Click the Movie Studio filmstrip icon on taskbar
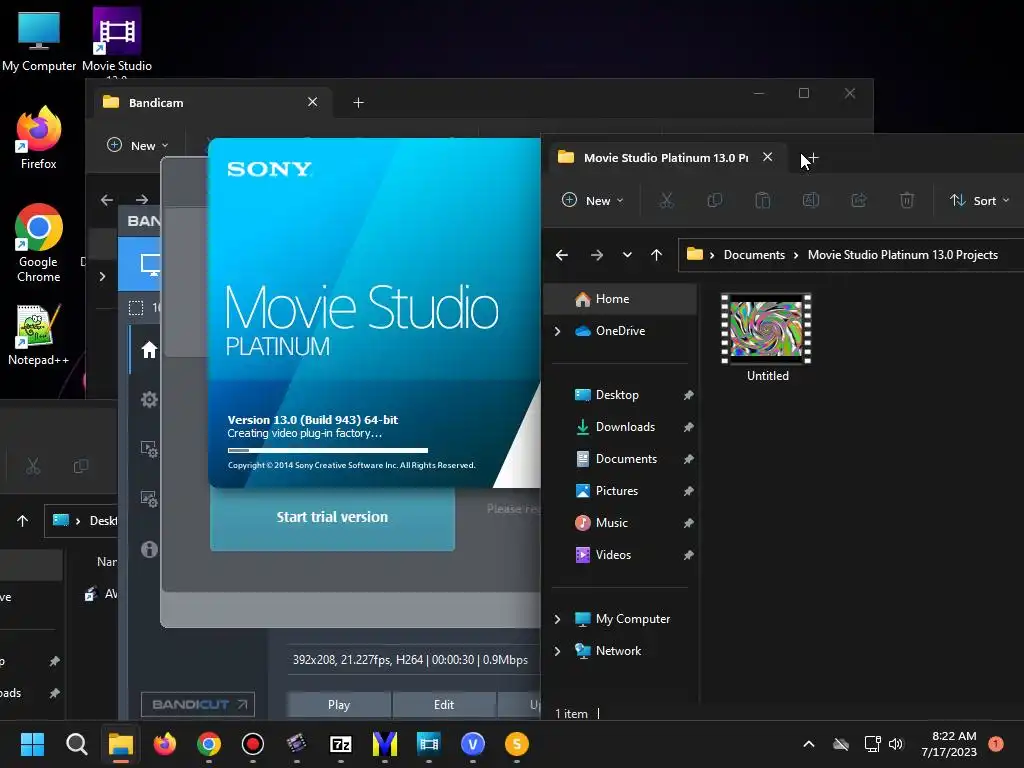This screenshot has width=1024, height=768. tap(428, 744)
